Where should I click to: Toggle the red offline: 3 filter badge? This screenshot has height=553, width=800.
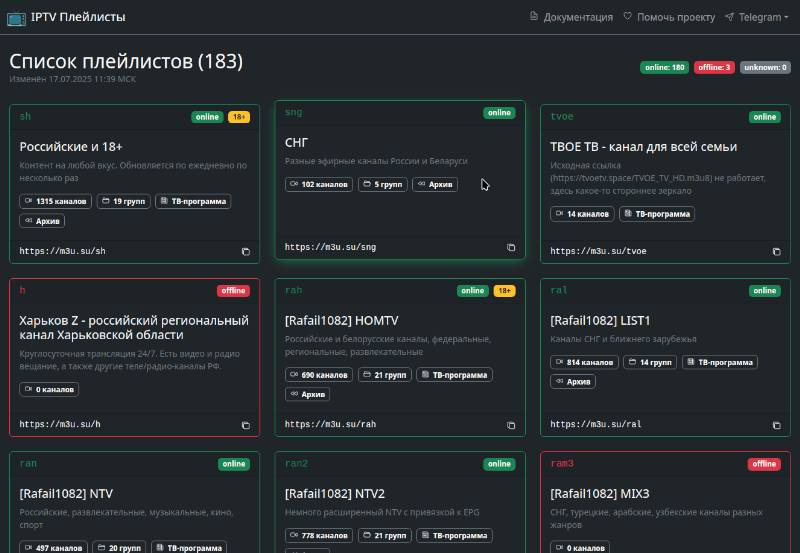pyautogui.click(x=715, y=68)
